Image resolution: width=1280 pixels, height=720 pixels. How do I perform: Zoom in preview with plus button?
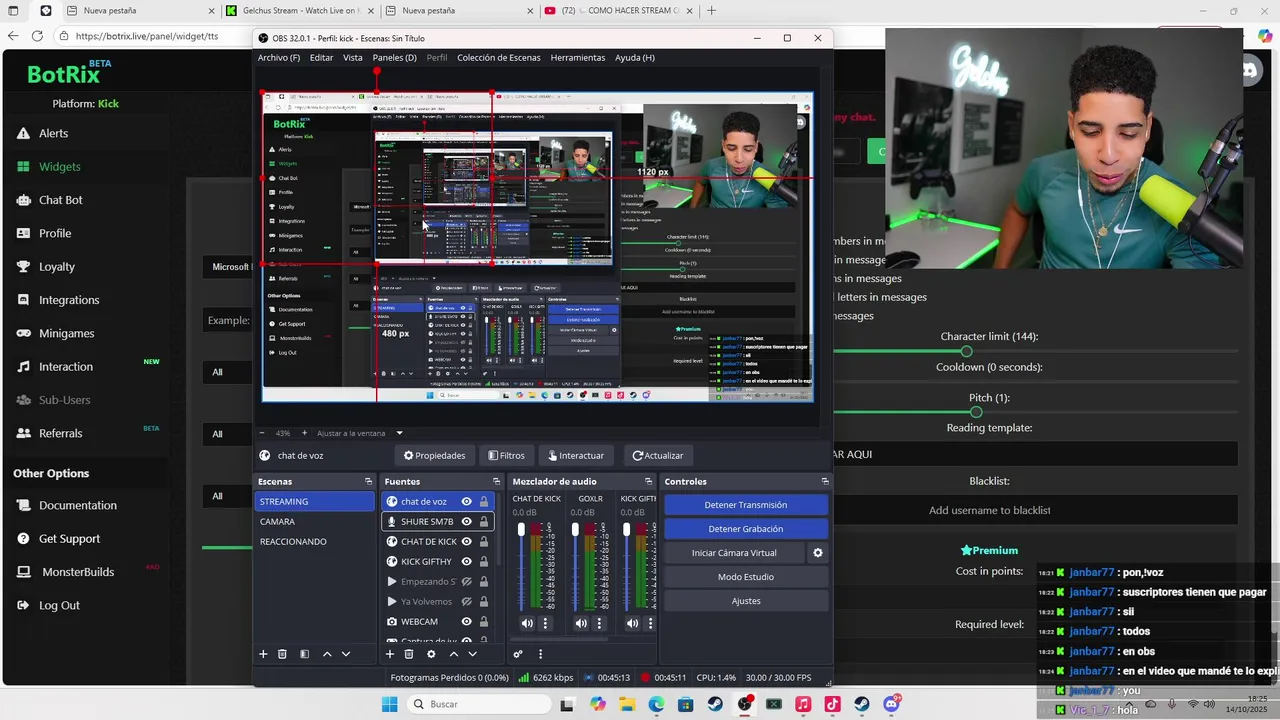(305, 433)
